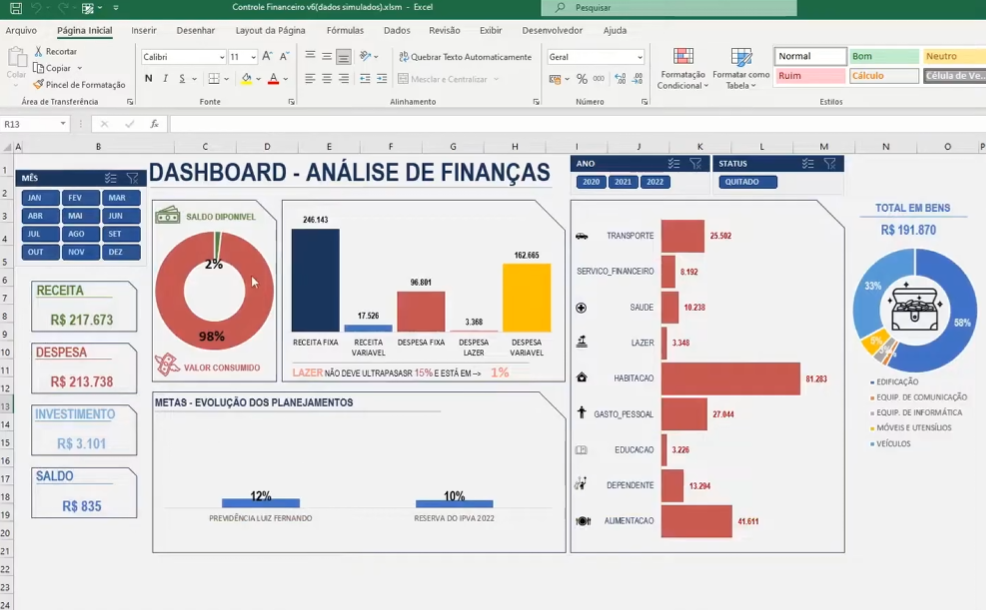Image resolution: width=986 pixels, height=610 pixels.
Task: Switch to the Fórmulas ribbon tab
Action: pyautogui.click(x=344, y=30)
